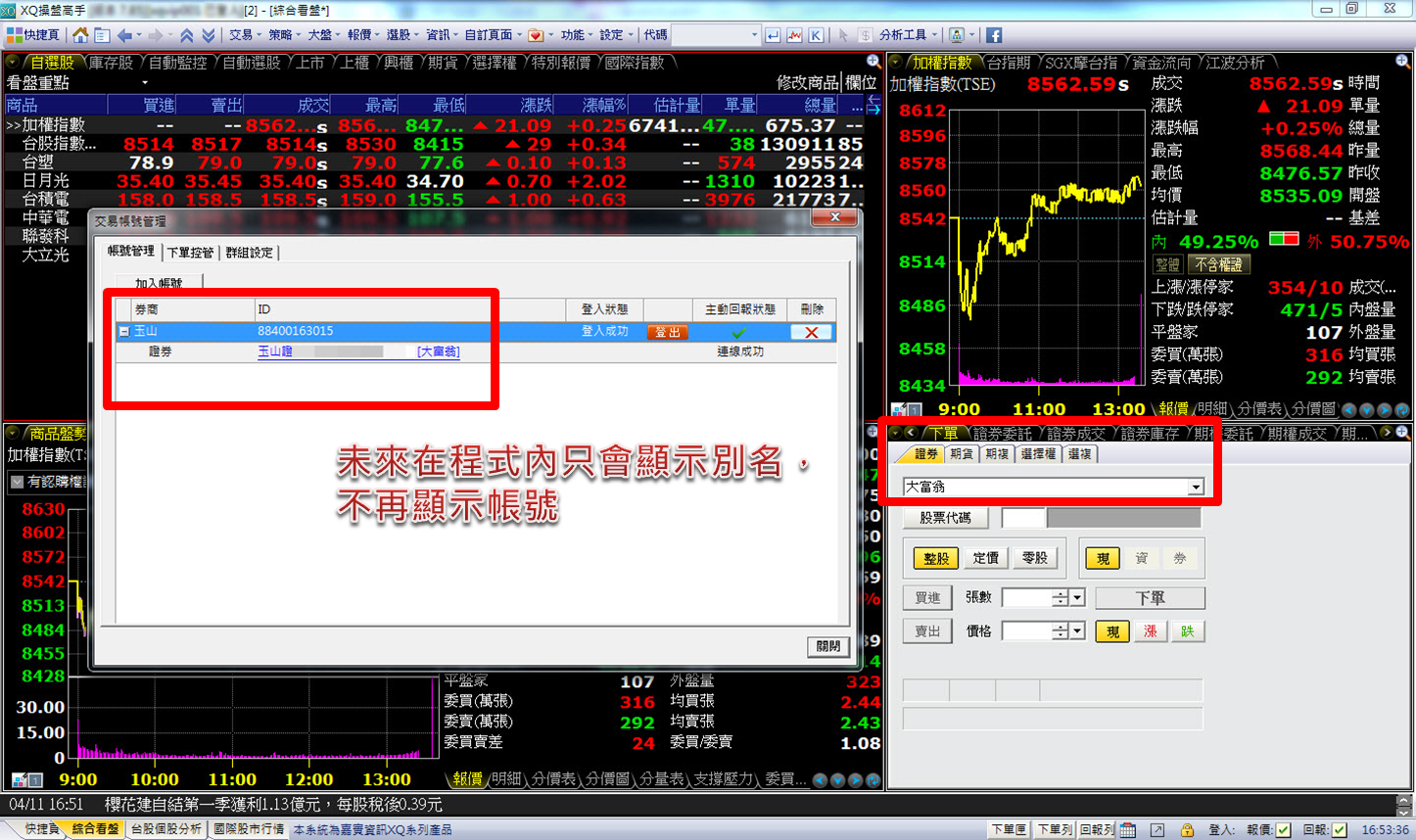Screen dimensions: 1416x840
Task: Toggle the 回報 checkbox in status bar
Action: 1339,829
